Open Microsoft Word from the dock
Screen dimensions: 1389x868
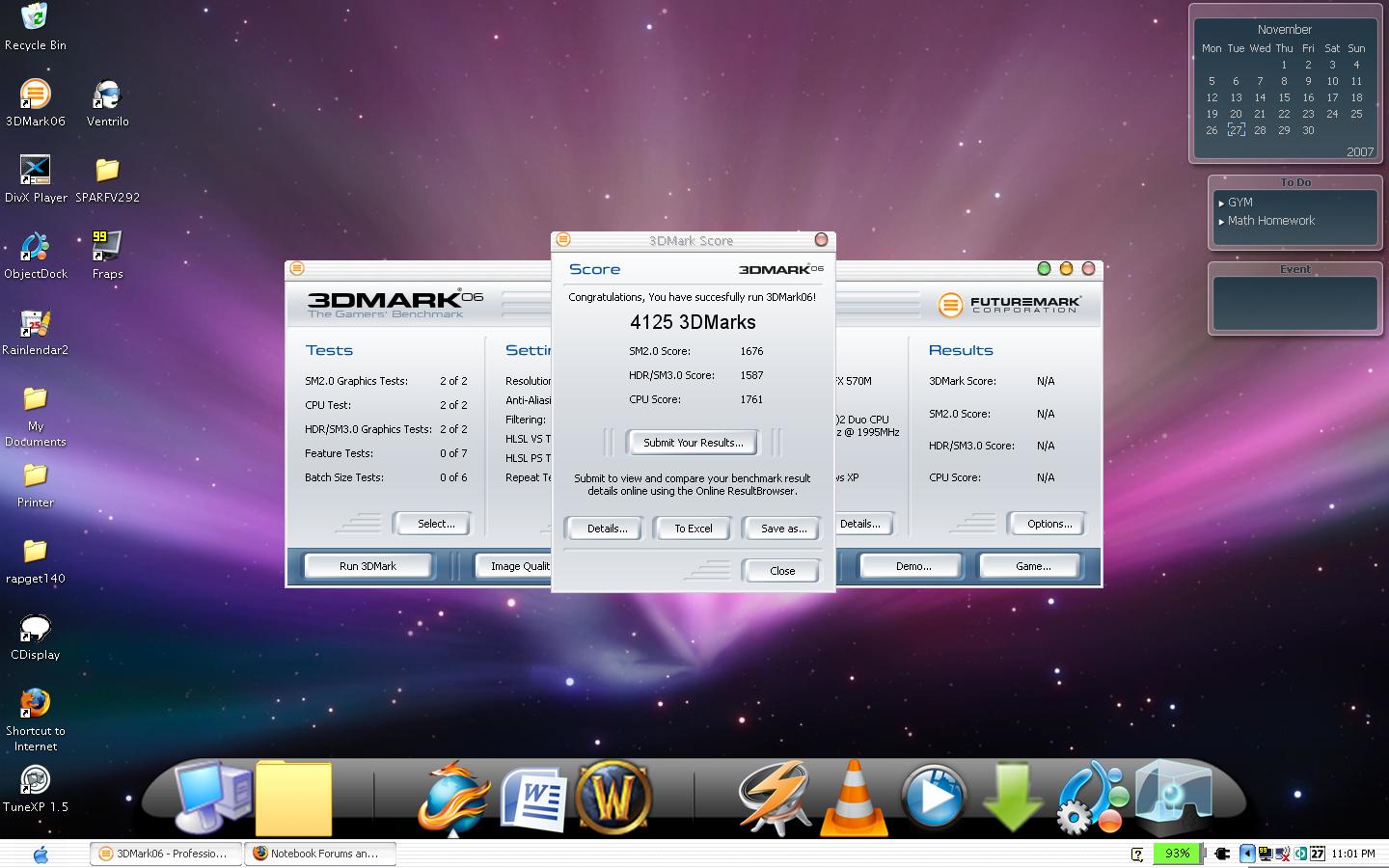point(532,799)
